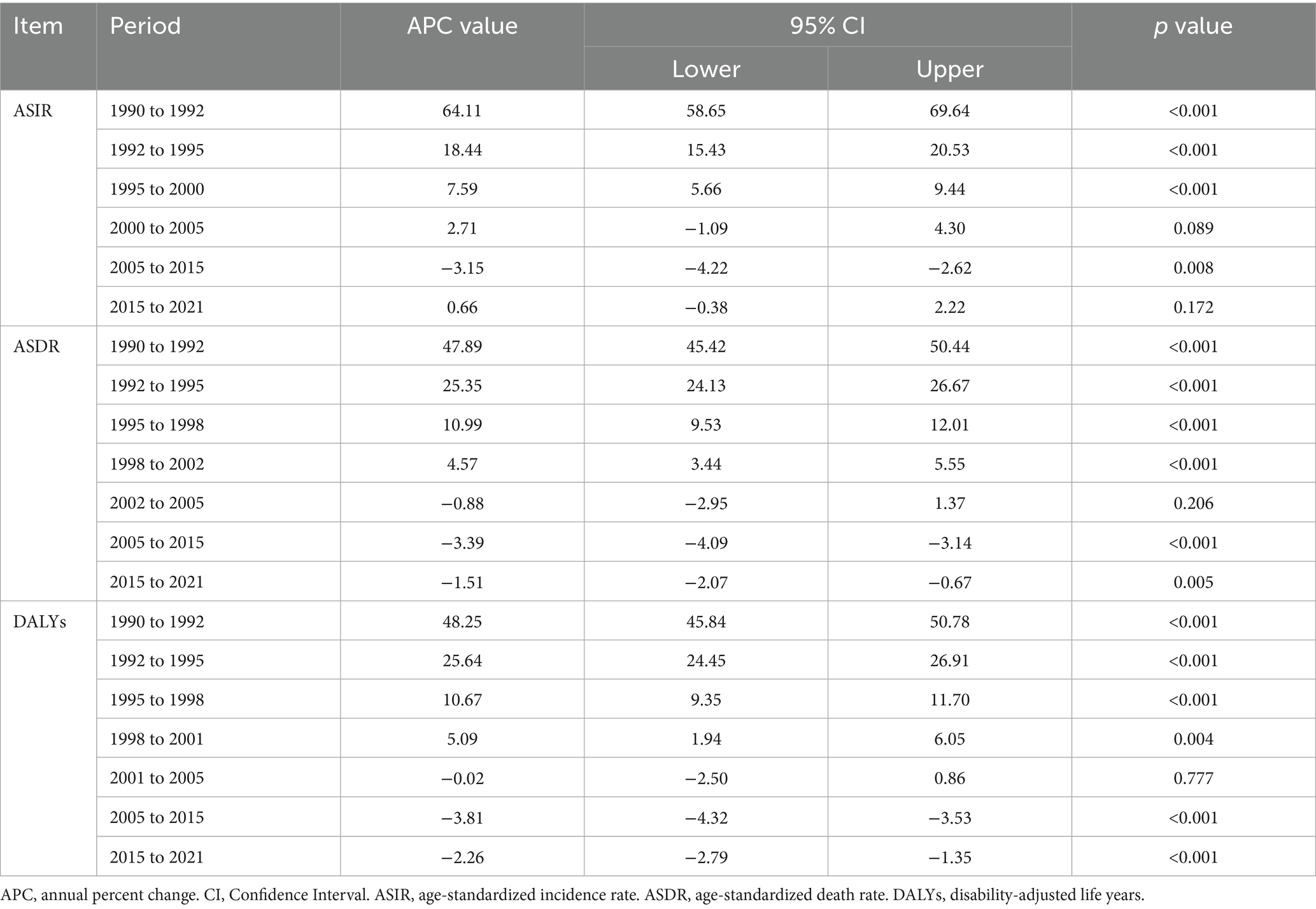
Task: Click the ASIR row group label
Action: click(33, 110)
